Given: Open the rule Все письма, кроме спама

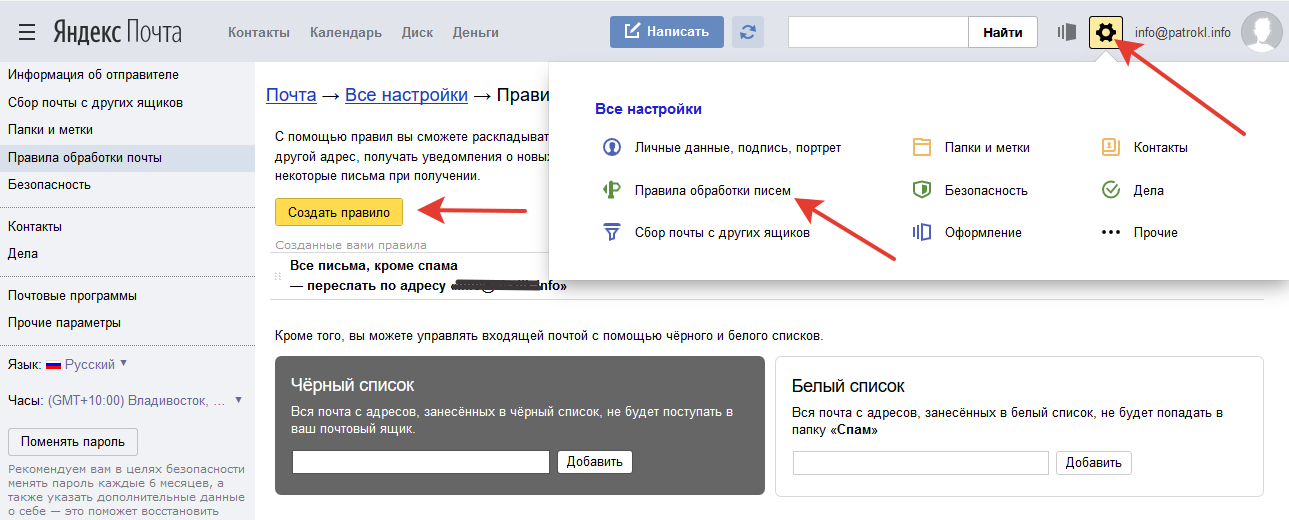Looking at the screenshot, I should 374,266.
